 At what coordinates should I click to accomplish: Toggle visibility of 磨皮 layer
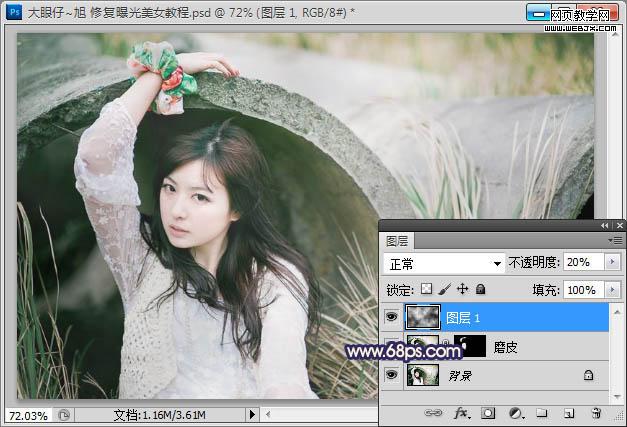pos(391,346)
